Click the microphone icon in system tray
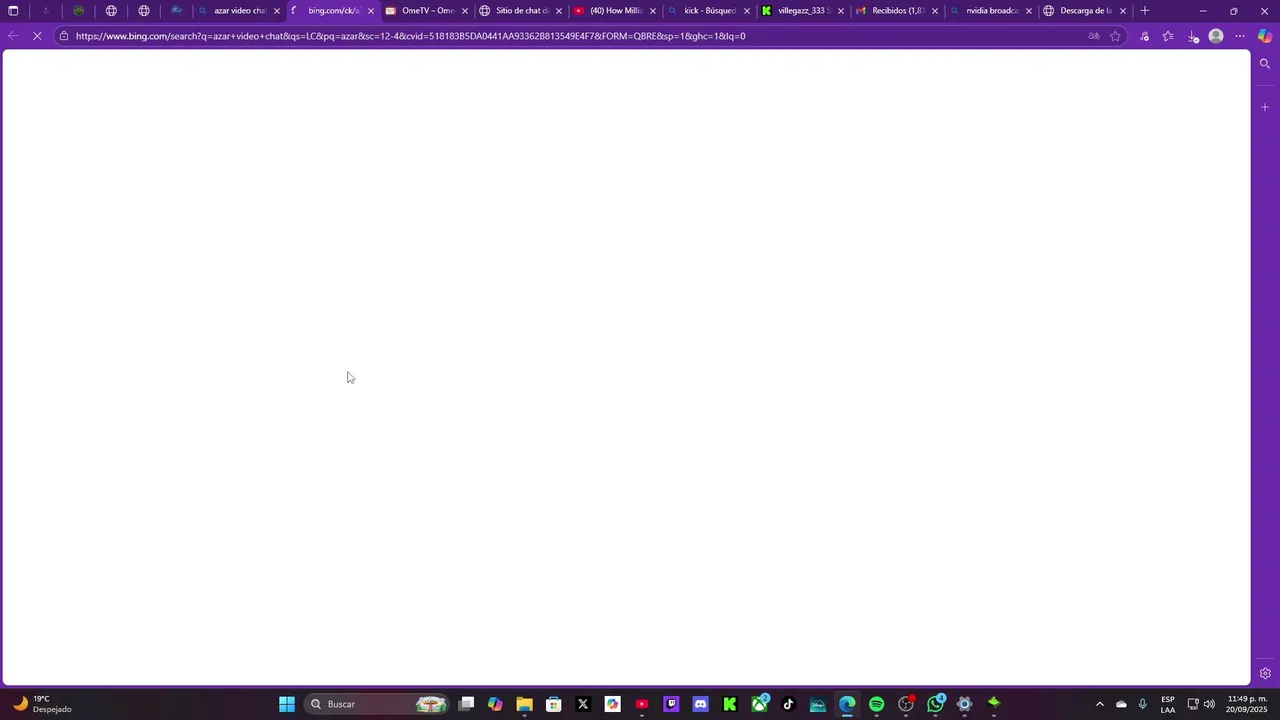 1143,704
